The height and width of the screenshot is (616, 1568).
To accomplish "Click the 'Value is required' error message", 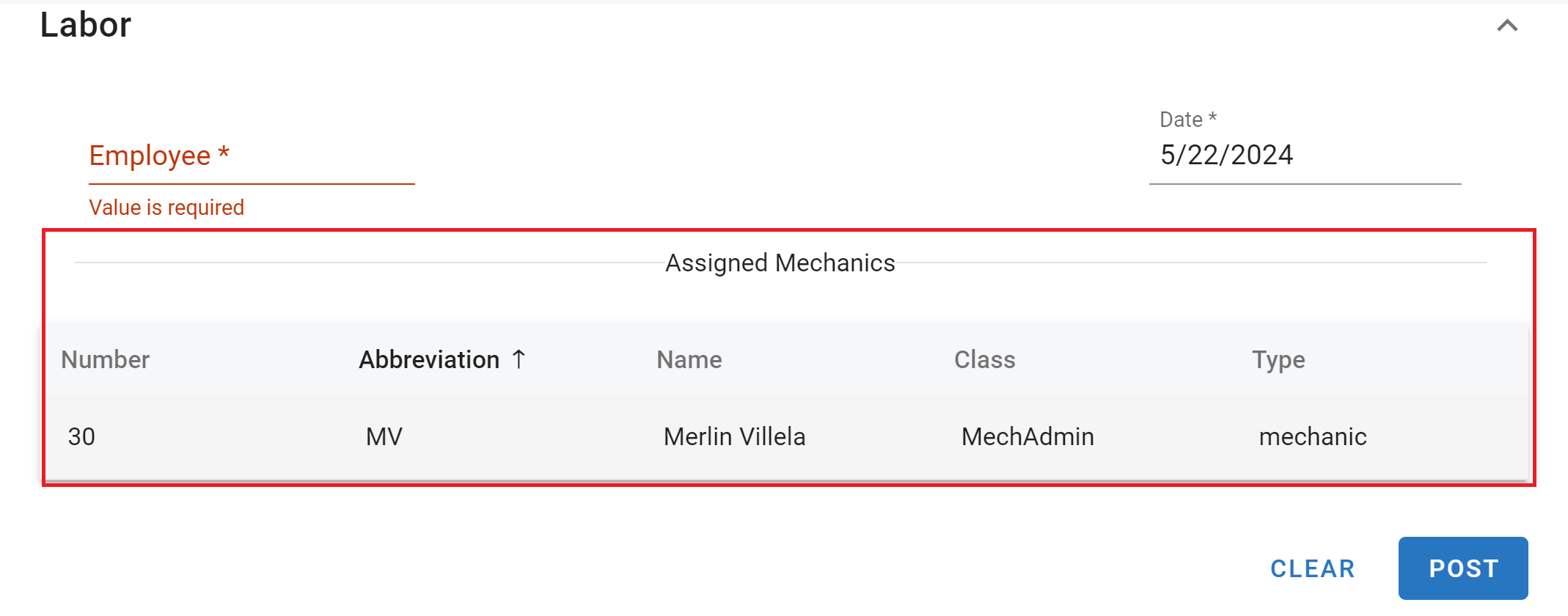I will (166, 208).
